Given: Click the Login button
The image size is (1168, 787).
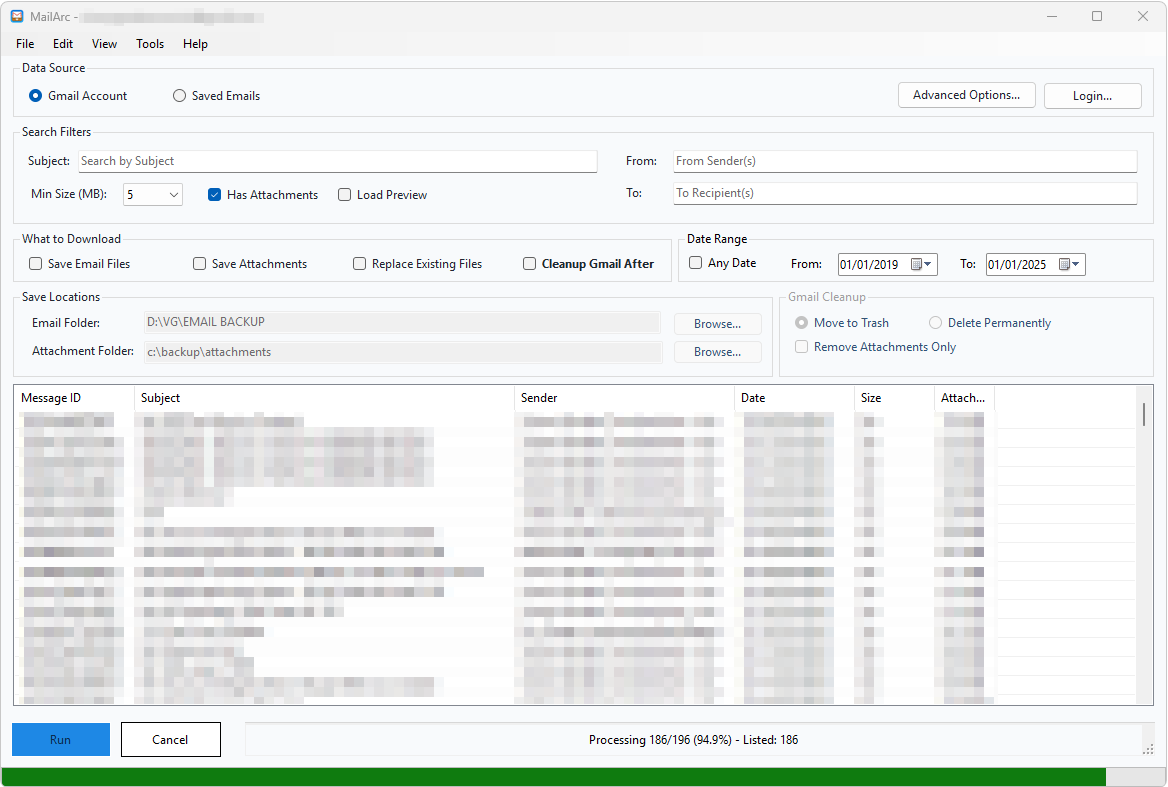Looking at the screenshot, I should 1092,96.
